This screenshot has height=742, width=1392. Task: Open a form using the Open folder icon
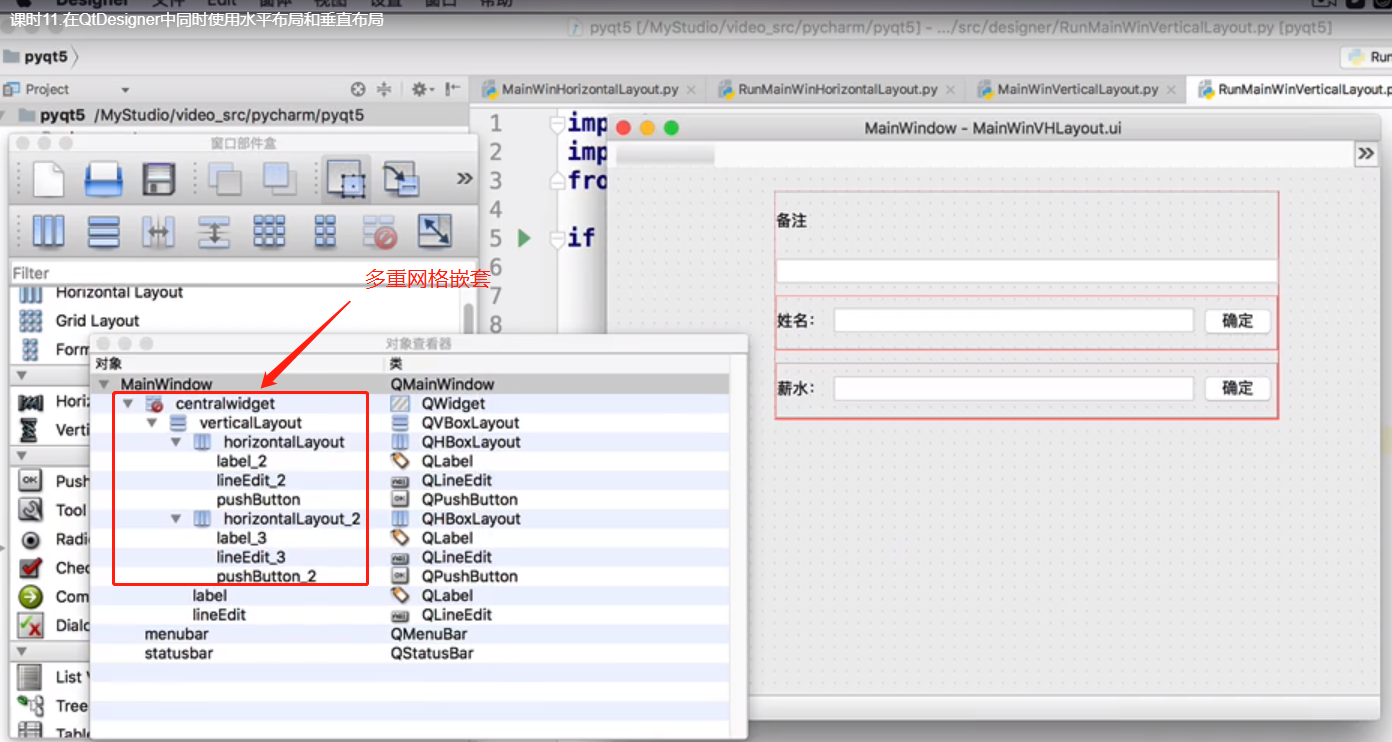103,178
